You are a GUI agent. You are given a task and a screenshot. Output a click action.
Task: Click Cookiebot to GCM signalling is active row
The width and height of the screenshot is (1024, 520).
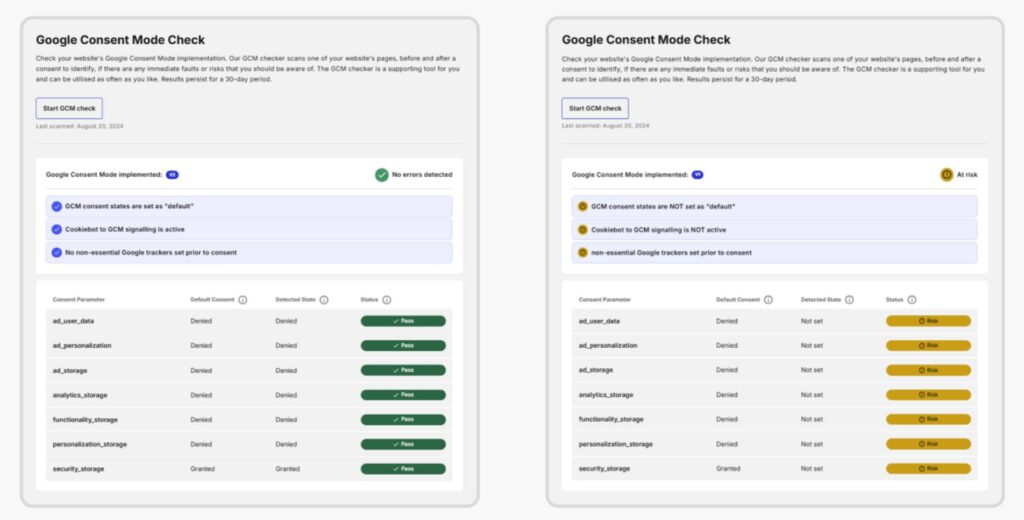point(249,229)
